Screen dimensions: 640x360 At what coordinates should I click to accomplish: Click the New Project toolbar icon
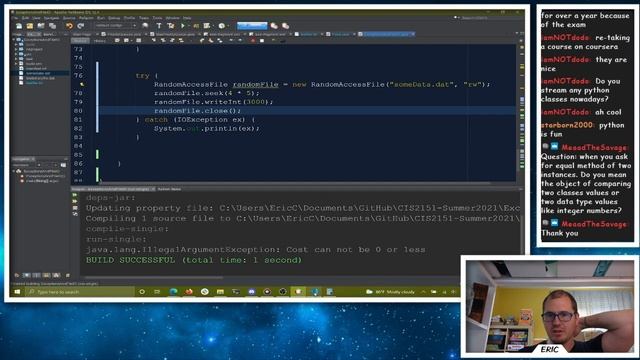point(30,26)
